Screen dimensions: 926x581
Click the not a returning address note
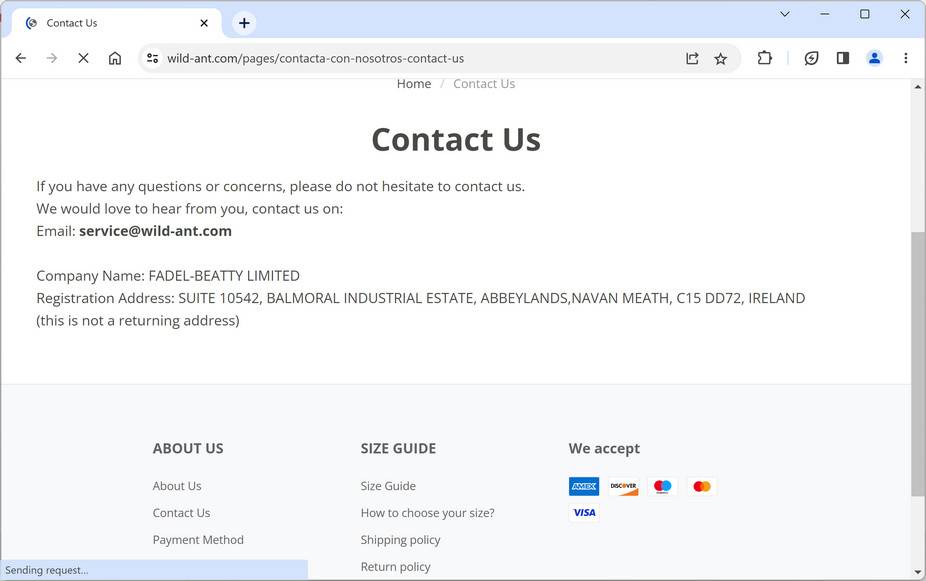(138, 321)
